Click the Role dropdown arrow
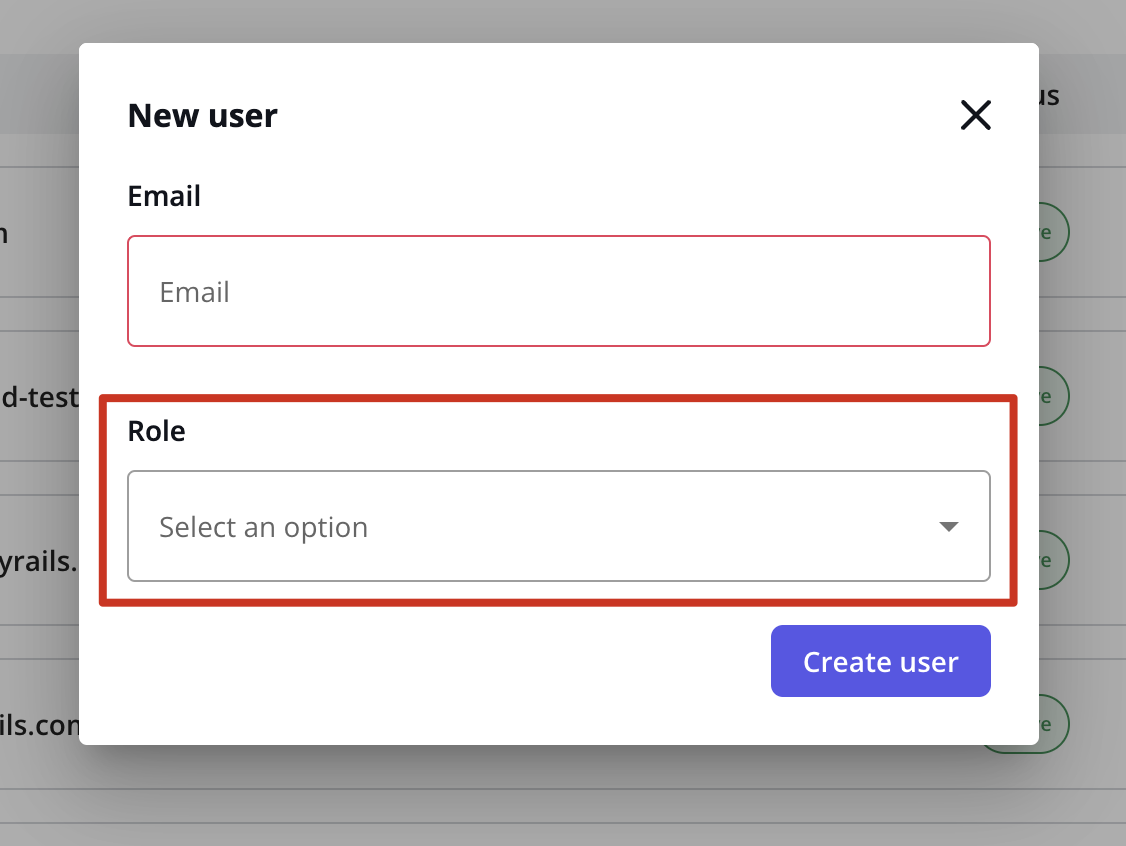 949,526
